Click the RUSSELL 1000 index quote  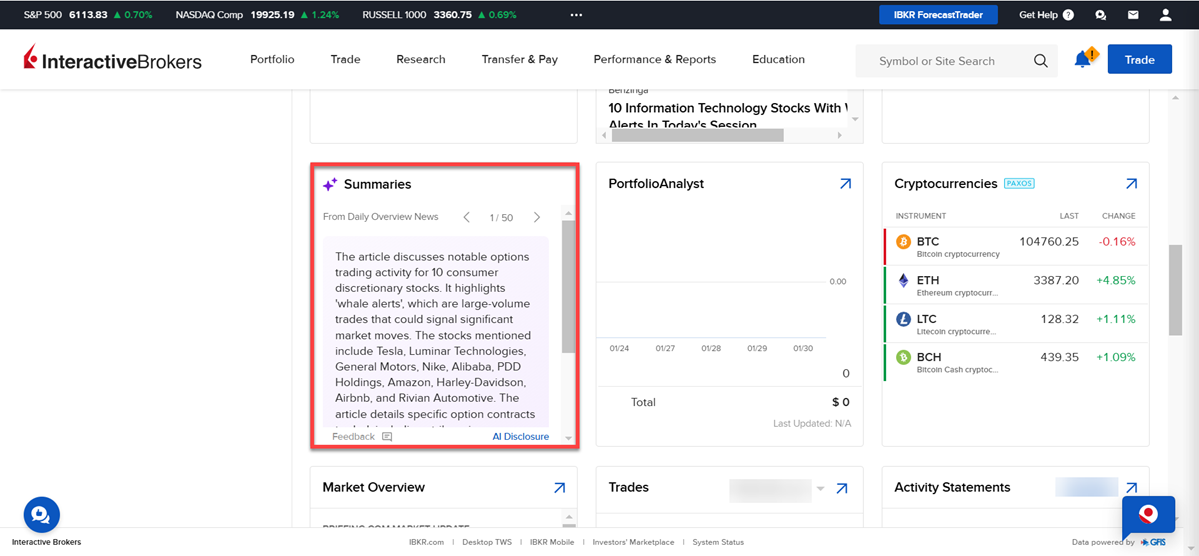439,15
